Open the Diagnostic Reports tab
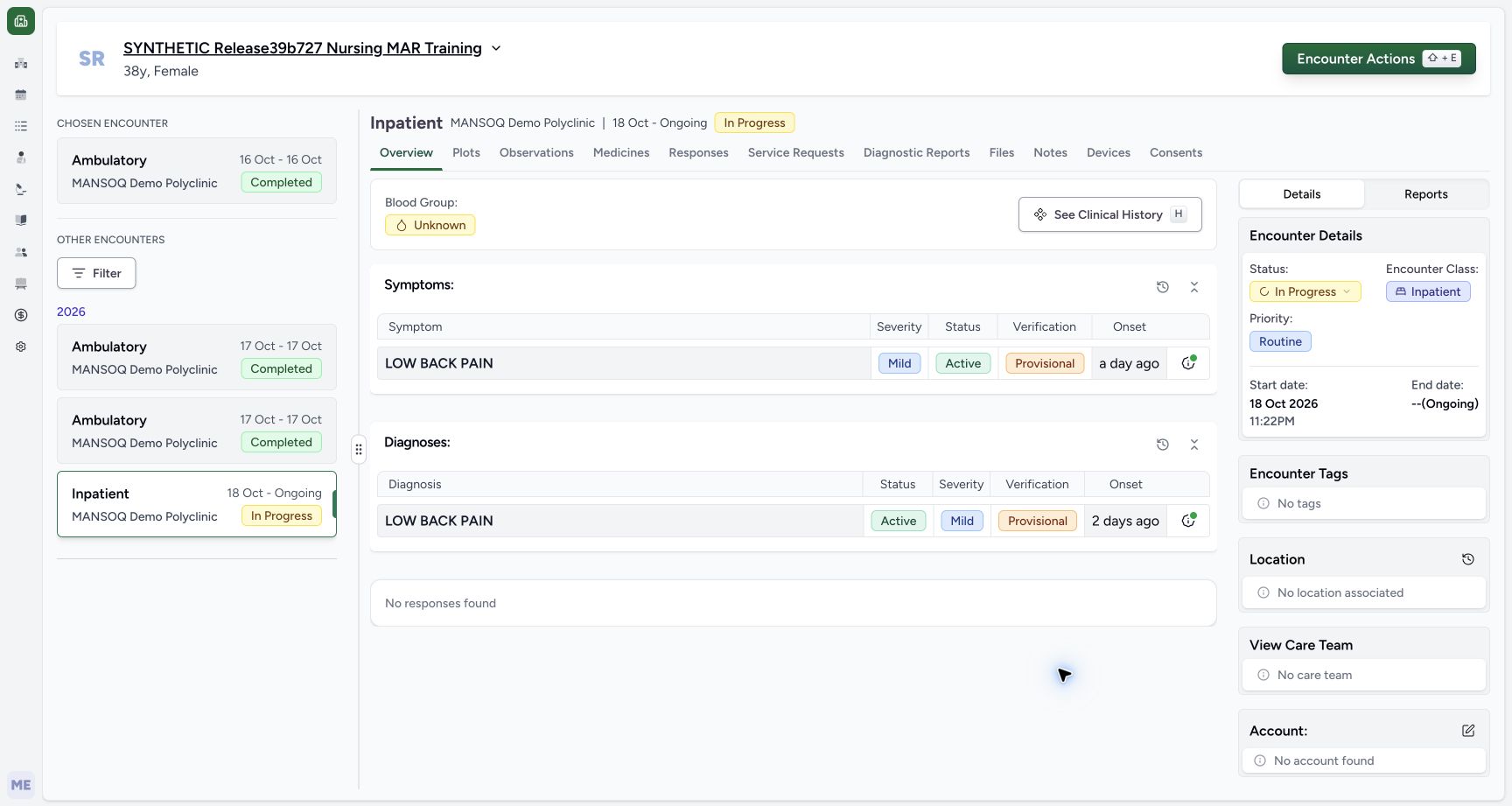The image size is (1512, 806). [x=916, y=152]
